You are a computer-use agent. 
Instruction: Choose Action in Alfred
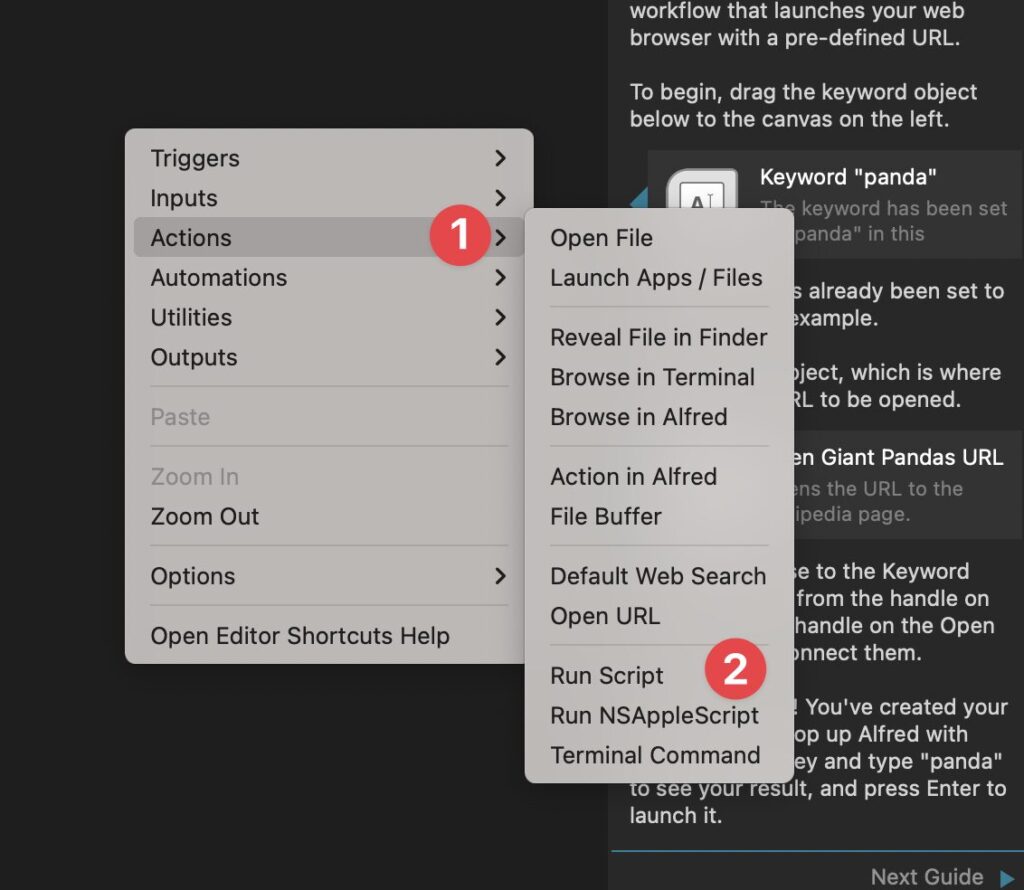tap(659, 477)
